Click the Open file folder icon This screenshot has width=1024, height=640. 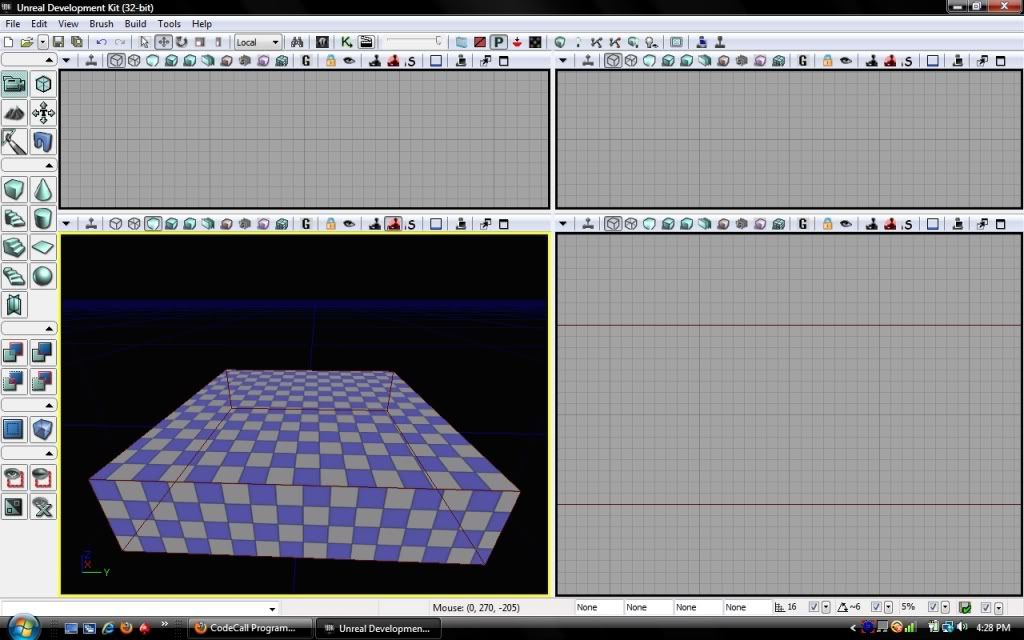click(26, 42)
